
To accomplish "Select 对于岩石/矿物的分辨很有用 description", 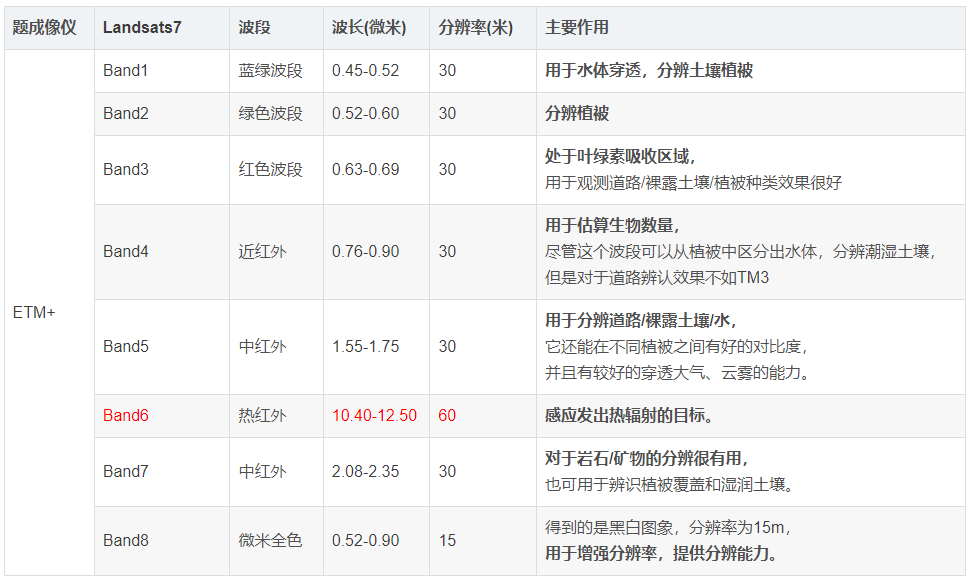I will tap(647, 459).
